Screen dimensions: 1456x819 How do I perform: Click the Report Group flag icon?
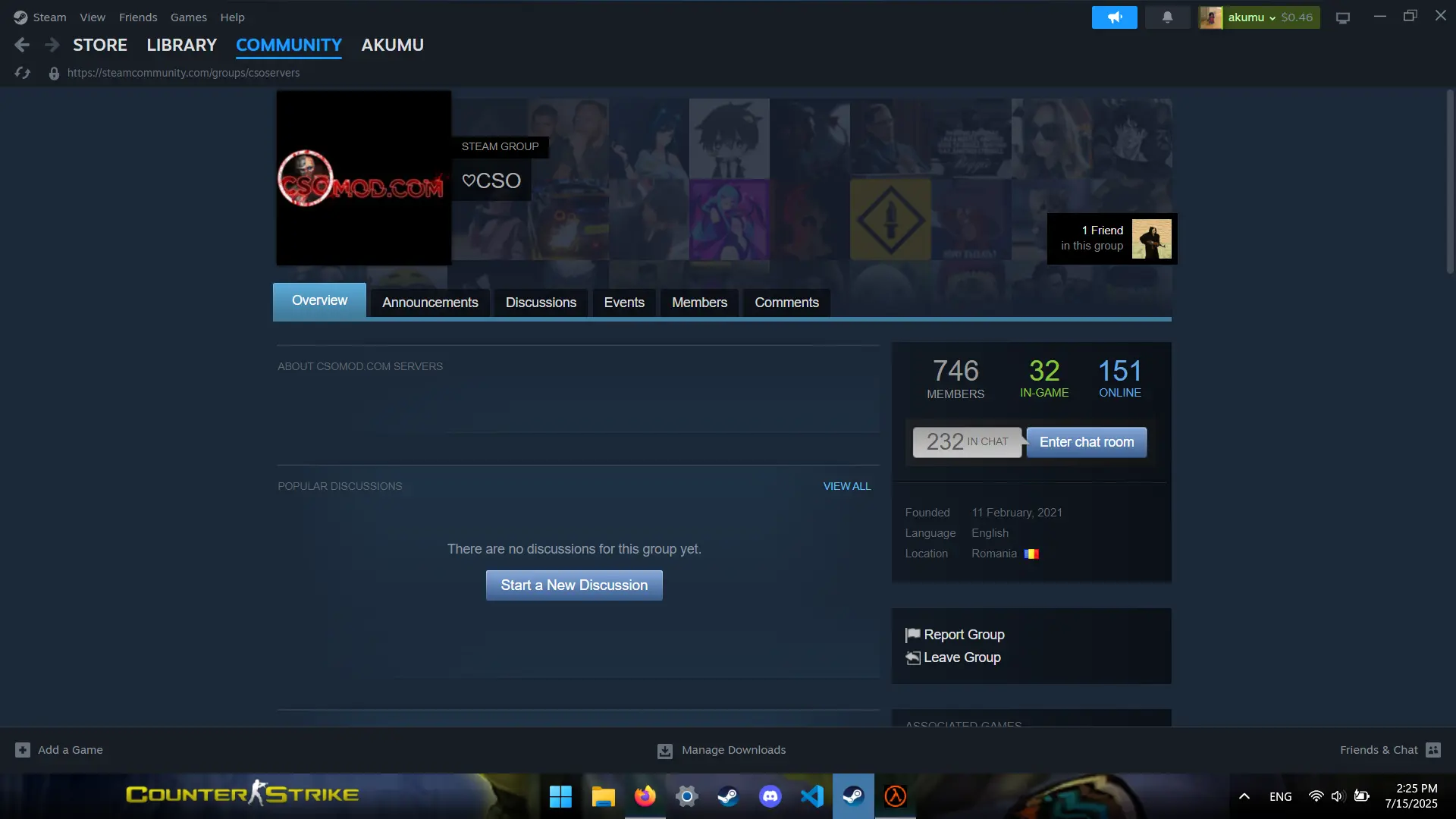pyautogui.click(x=913, y=635)
